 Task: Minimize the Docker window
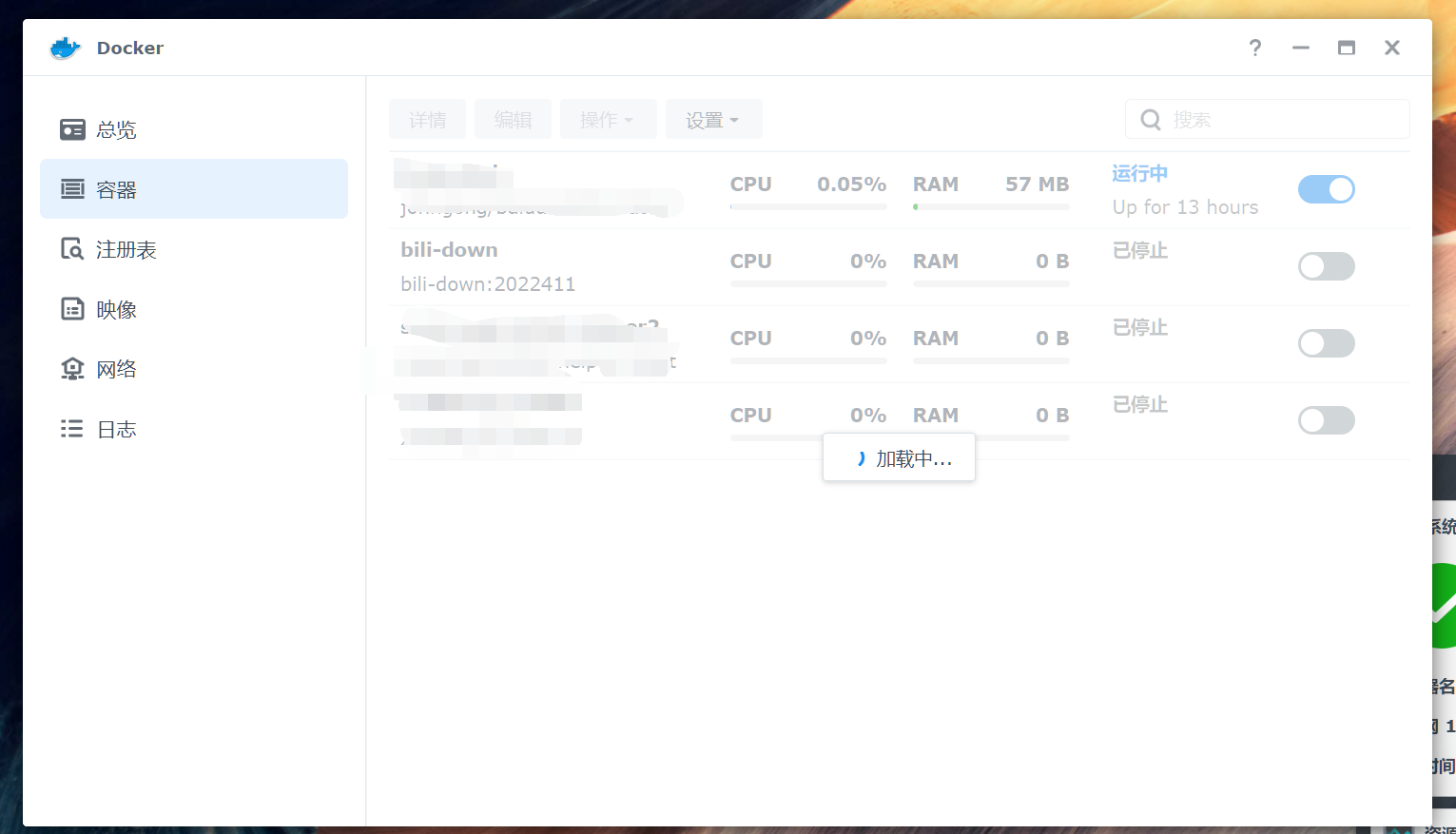1301,48
